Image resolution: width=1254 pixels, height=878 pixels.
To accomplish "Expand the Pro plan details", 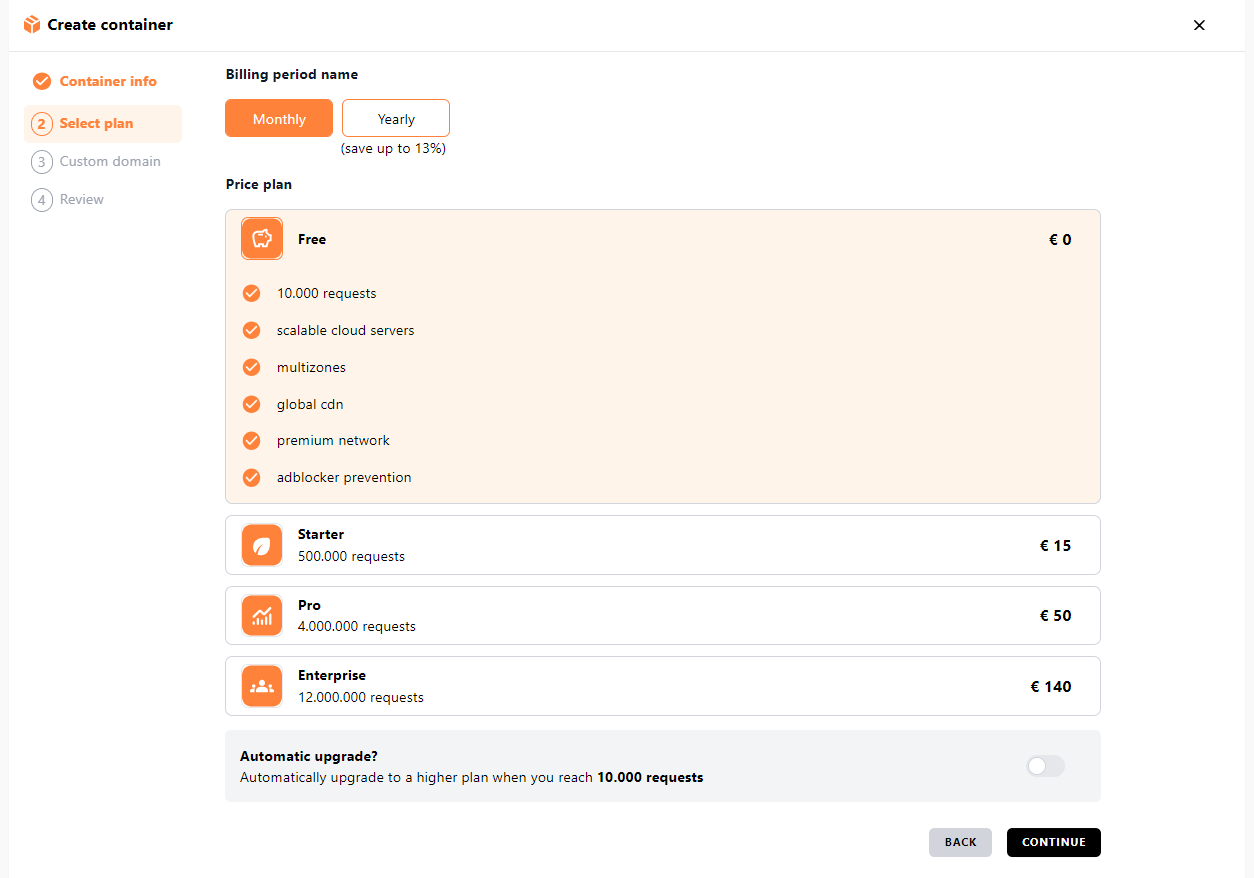I will pyautogui.click(x=662, y=616).
